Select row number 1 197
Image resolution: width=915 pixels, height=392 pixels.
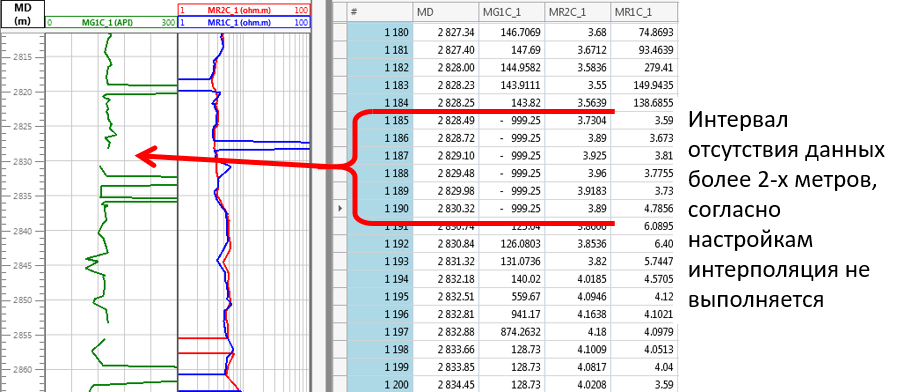(380, 332)
